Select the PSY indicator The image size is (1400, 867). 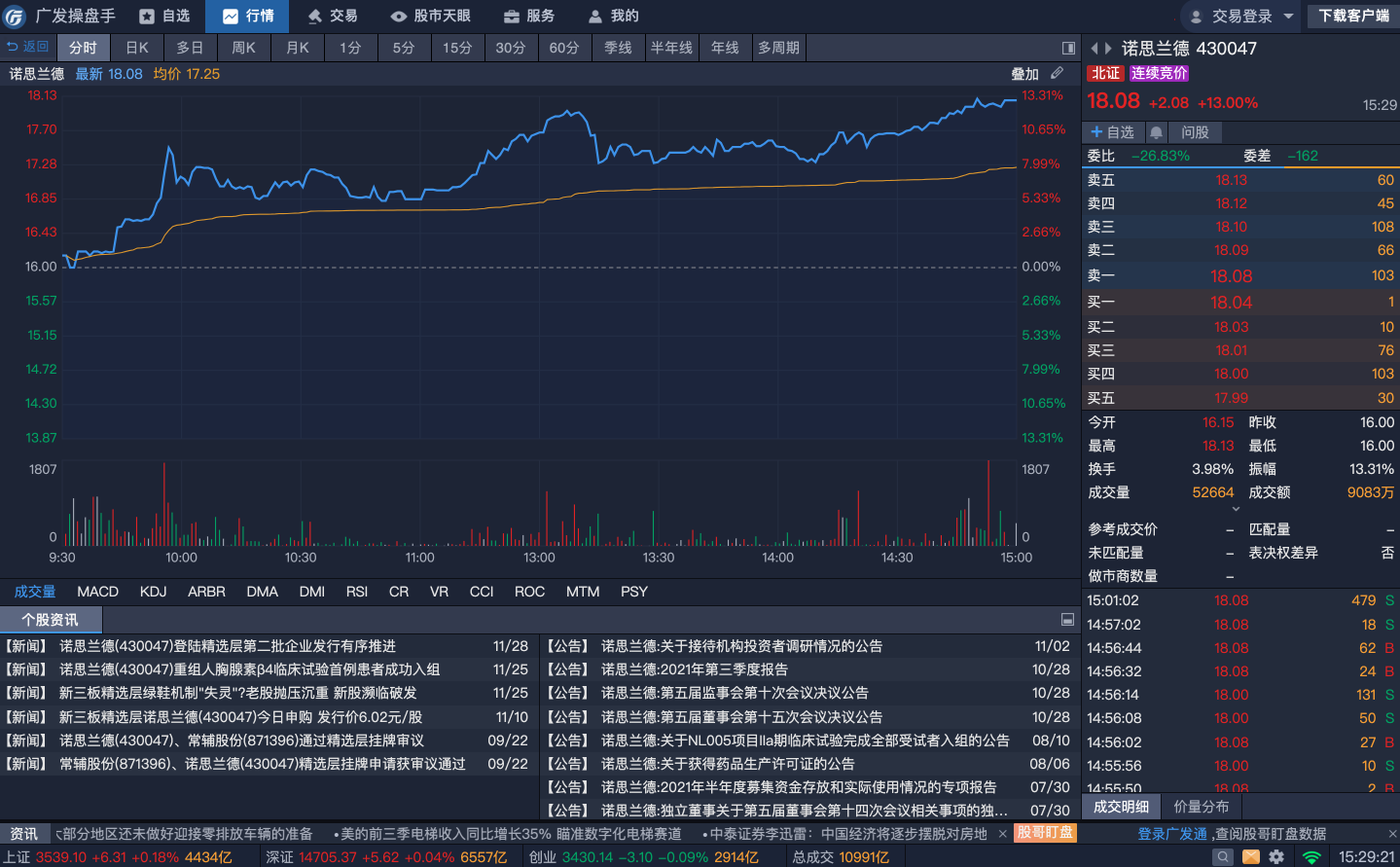pyautogui.click(x=634, y=592)
